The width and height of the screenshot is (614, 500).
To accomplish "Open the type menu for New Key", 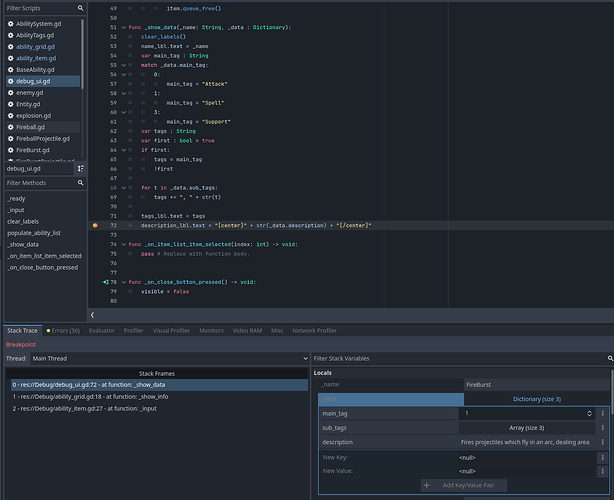I will pyautogui.click(x=602, y=457).
